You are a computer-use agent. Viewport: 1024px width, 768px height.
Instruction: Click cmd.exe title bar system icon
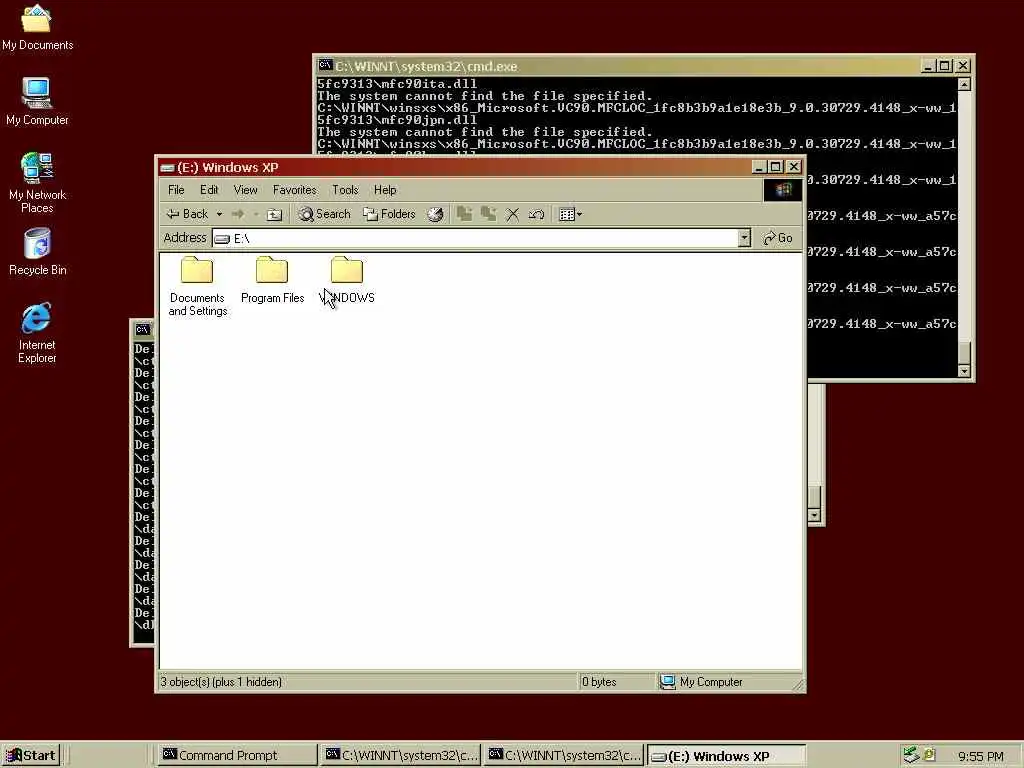coord(325,65)
